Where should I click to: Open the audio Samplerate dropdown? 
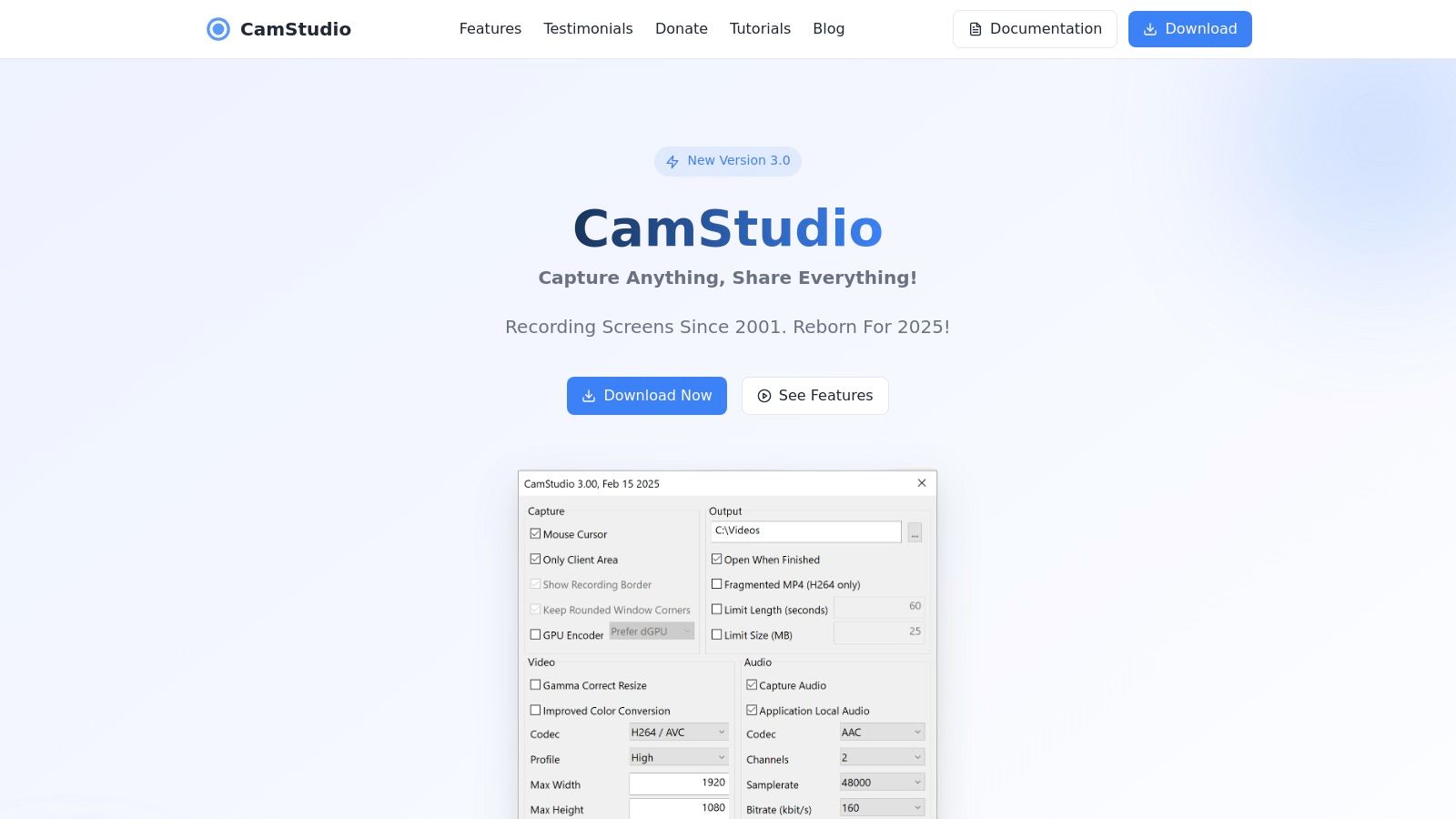click(881, 782)
